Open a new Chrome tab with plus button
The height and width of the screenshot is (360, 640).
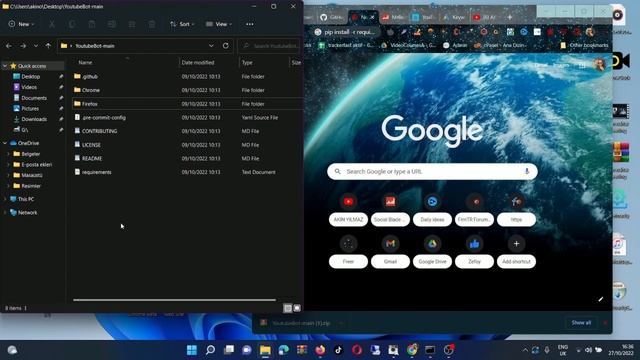point(509,17)
